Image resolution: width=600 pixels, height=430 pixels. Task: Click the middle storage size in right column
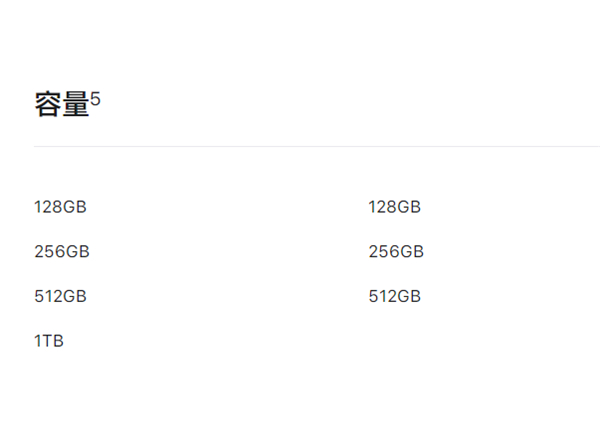[x=396, y=252]
